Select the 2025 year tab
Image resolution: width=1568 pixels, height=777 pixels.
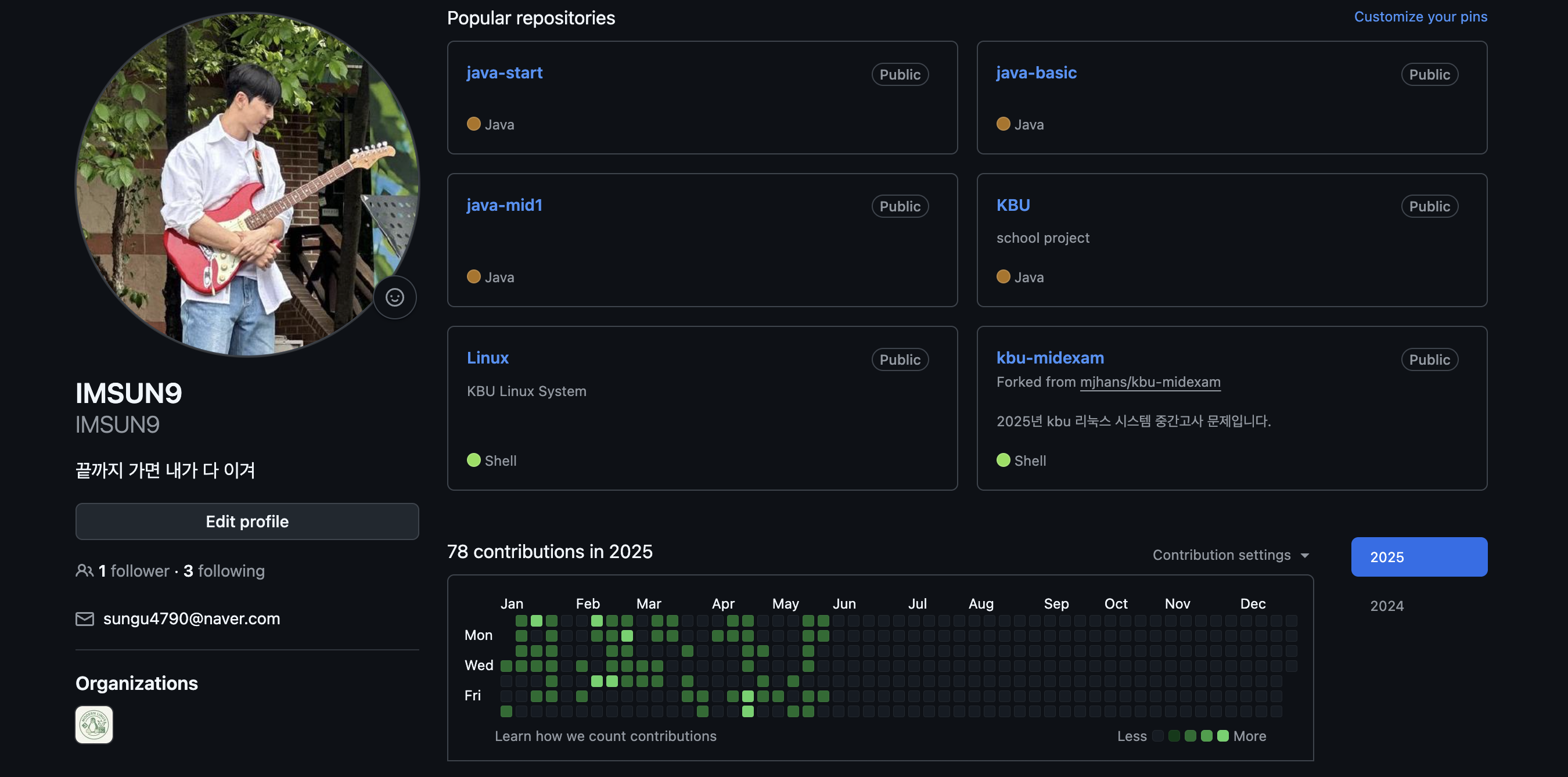[1418, 557]
